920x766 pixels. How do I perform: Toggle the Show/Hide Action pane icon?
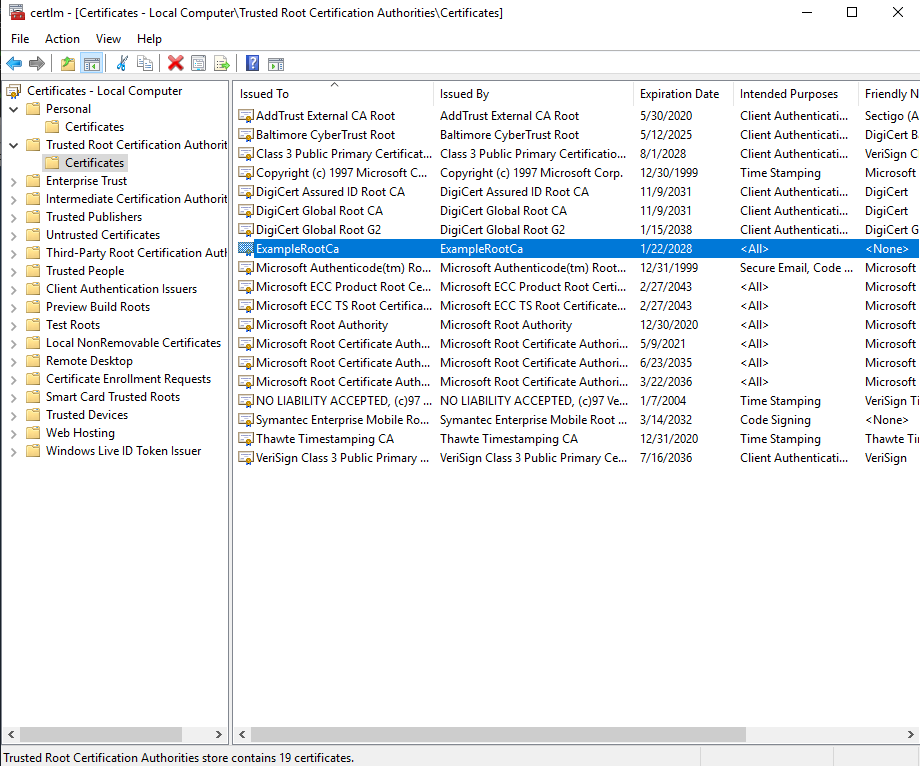(x=277, y=63)
